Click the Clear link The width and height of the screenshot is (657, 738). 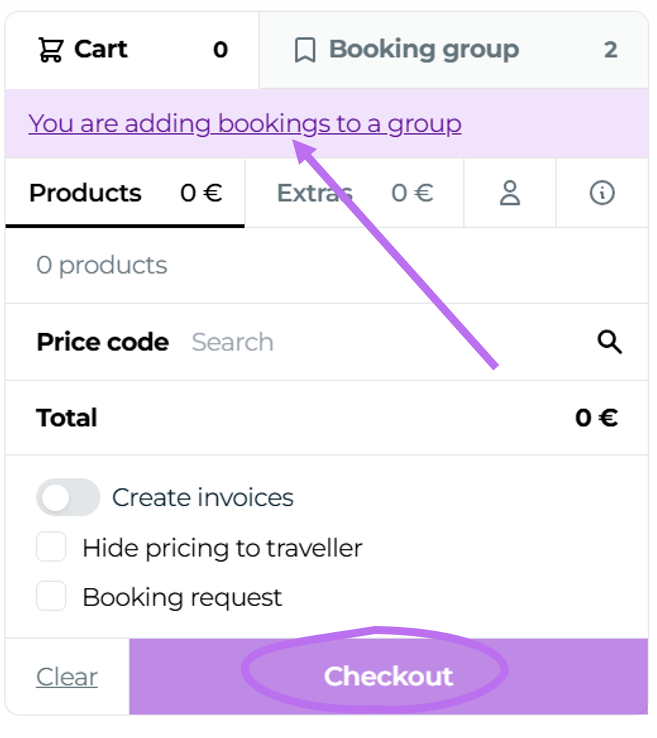tap(67, 677)
